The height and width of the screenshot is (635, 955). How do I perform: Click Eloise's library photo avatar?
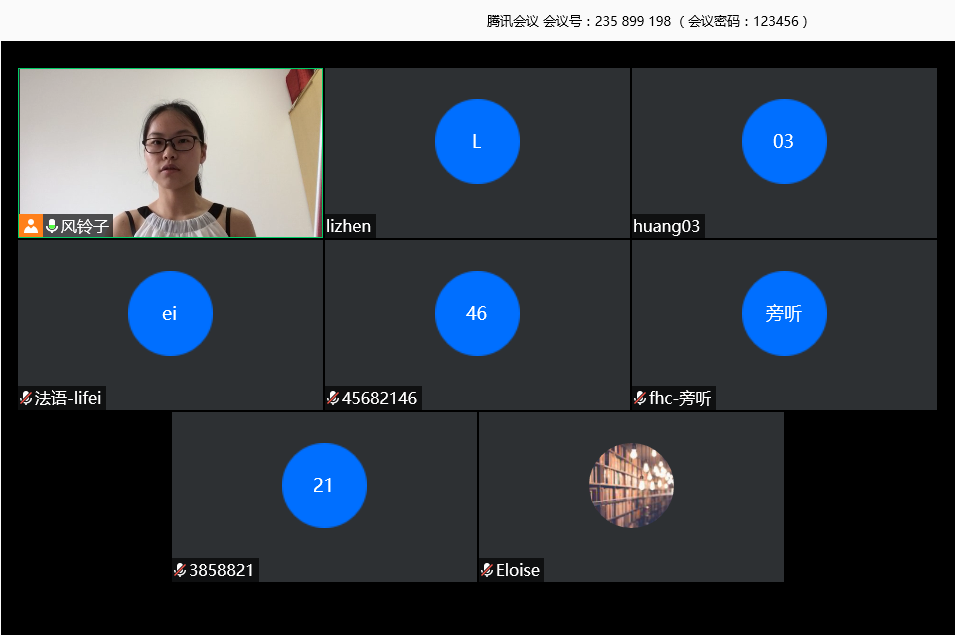(631, 485)
